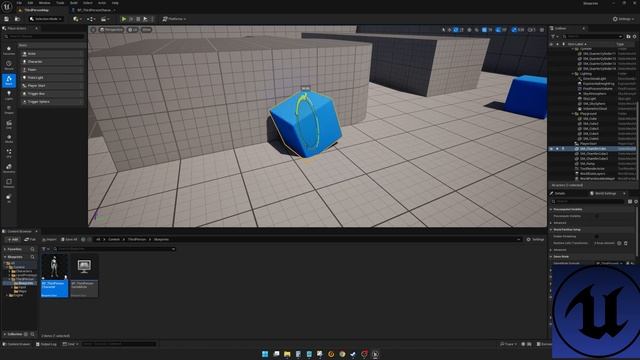The image size is (640, 360).
Task: Select the Trigger Box item in Place Actors
Action: click(52, 93)
